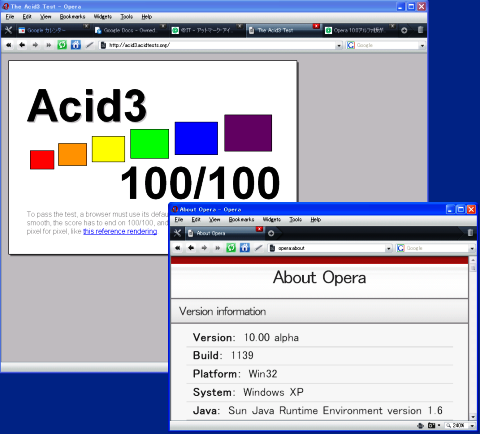Click Fast Forward in About Opera window
Viewport: 480px width, 434px height.
pos(218,248)
